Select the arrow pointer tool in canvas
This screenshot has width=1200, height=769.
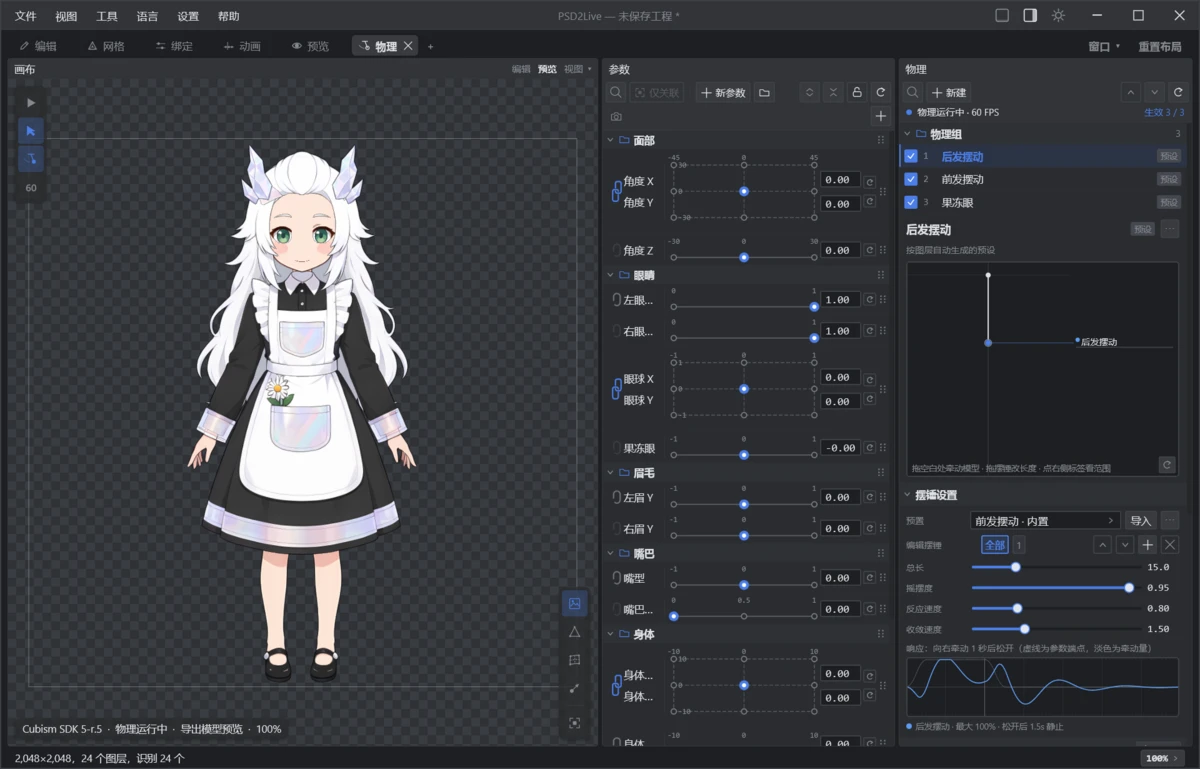31,131
